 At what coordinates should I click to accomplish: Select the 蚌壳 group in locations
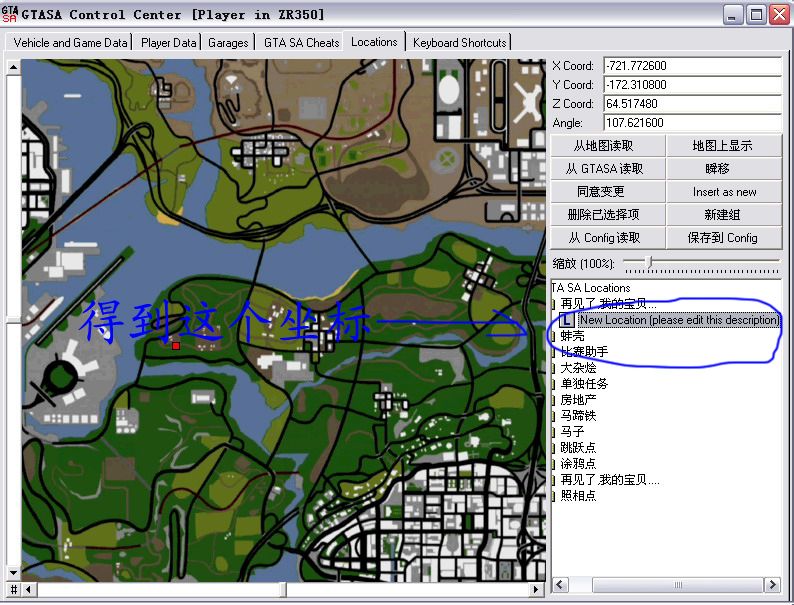572,336
